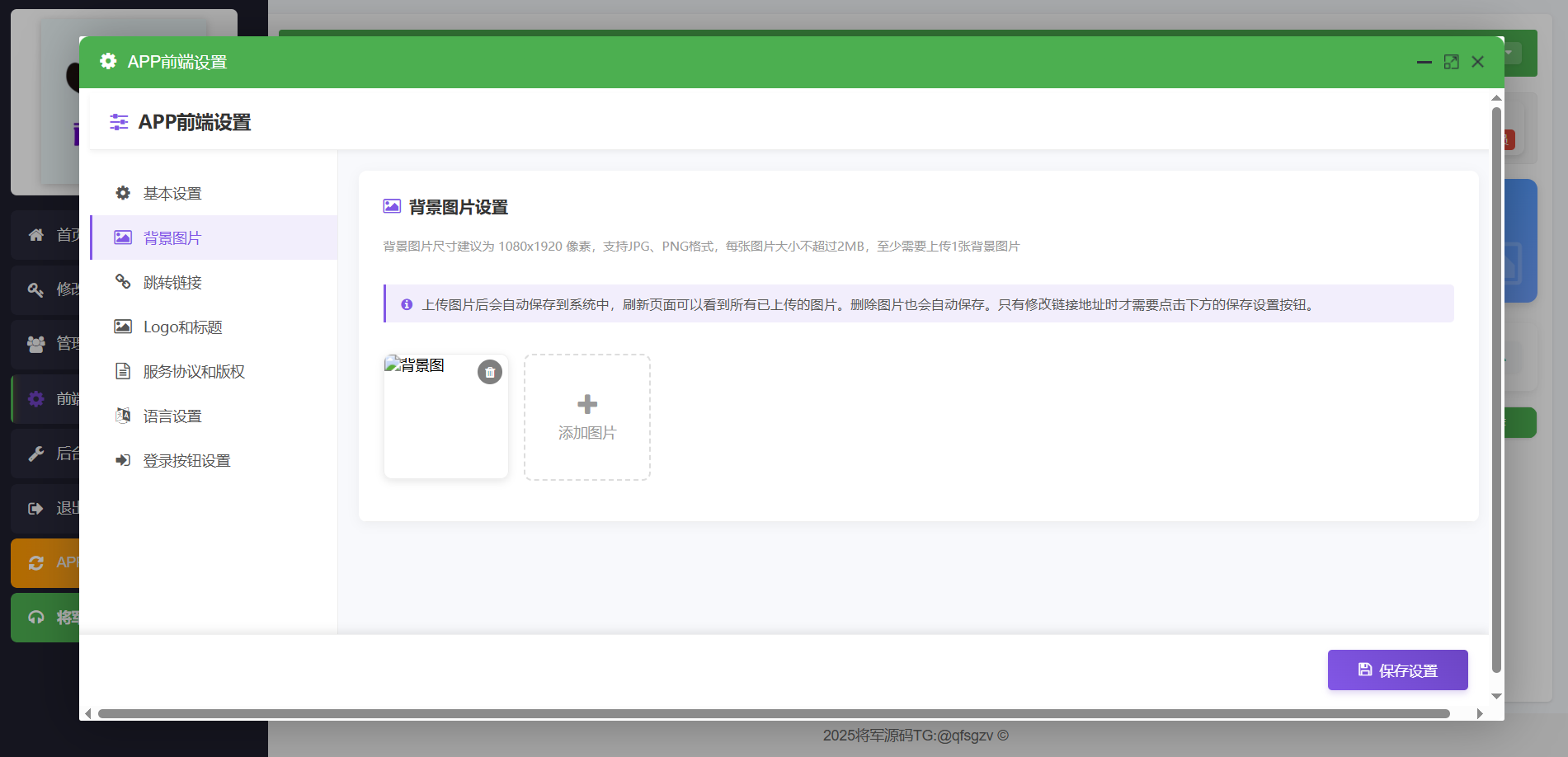
Task: Go to the 语言设置 section
Action: pyautogui.click(x=172, y=416)
